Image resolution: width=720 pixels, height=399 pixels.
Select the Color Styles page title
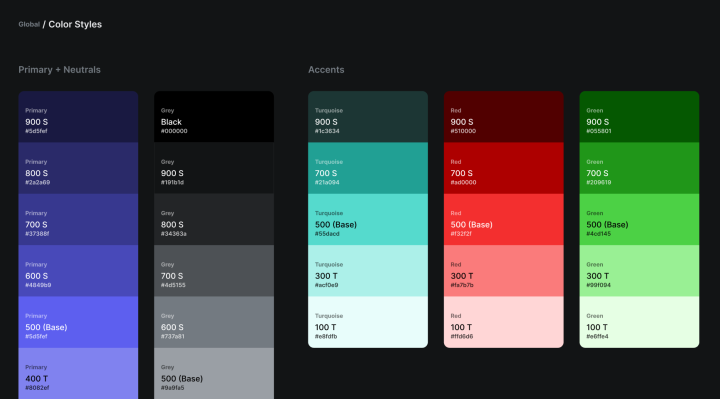[75, 24]
